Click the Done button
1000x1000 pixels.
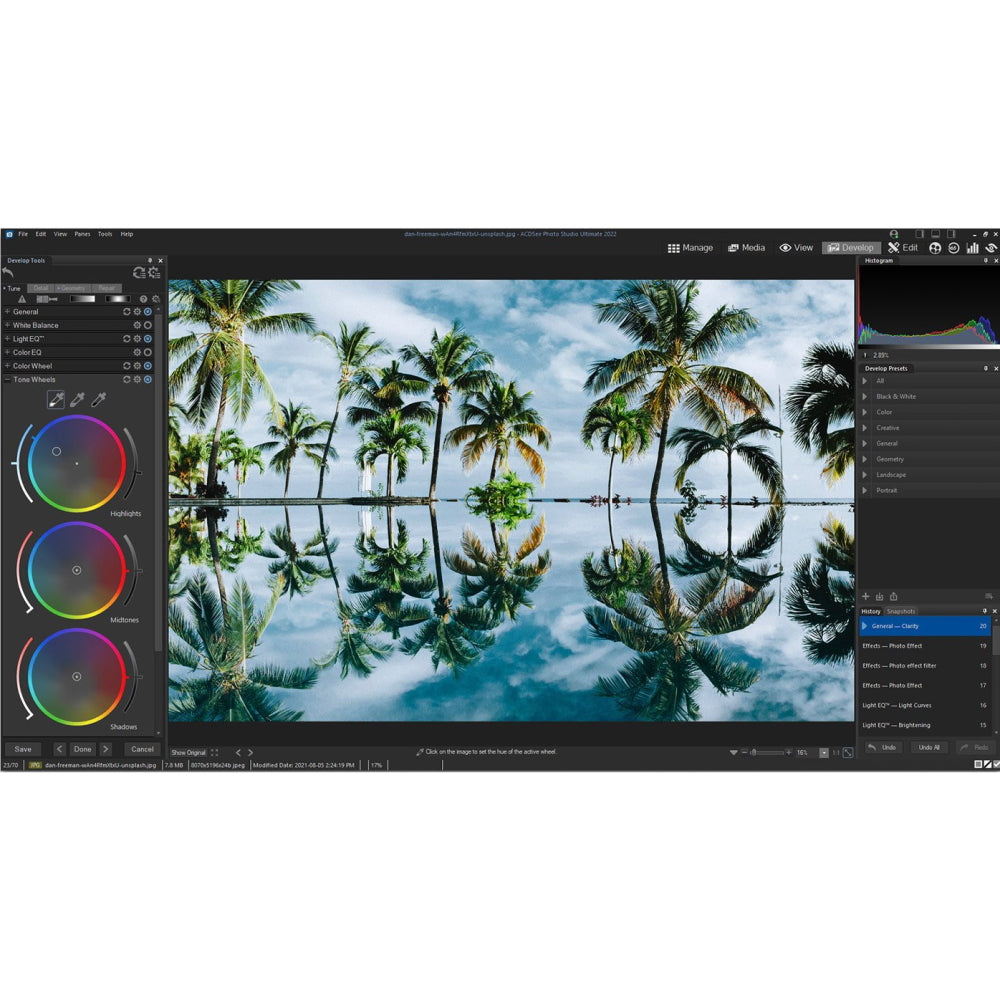(x=82, y=748)
